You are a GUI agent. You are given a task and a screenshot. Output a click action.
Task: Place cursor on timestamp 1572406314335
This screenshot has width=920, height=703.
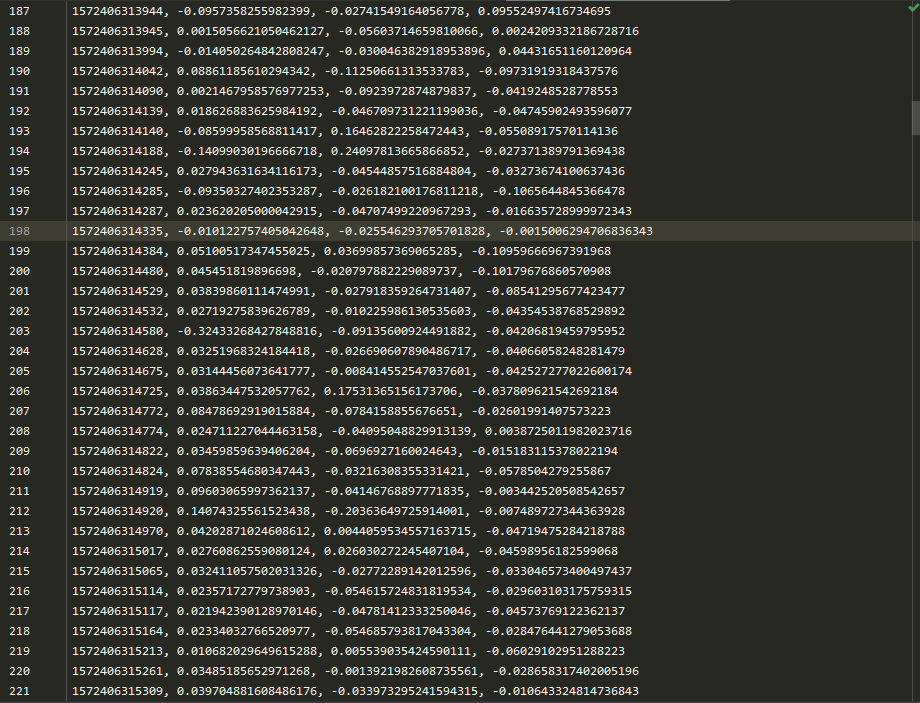coord(120,231)
